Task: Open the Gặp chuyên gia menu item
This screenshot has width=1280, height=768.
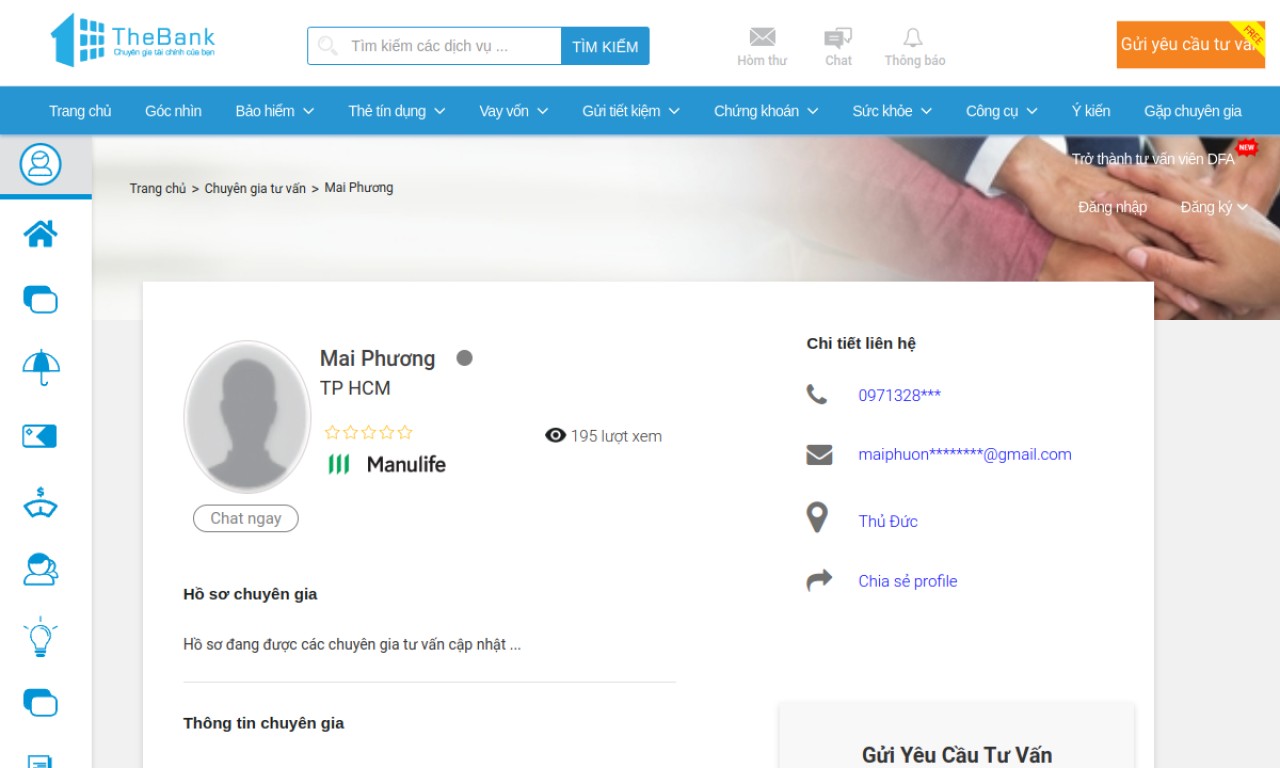Action: 1193,111
